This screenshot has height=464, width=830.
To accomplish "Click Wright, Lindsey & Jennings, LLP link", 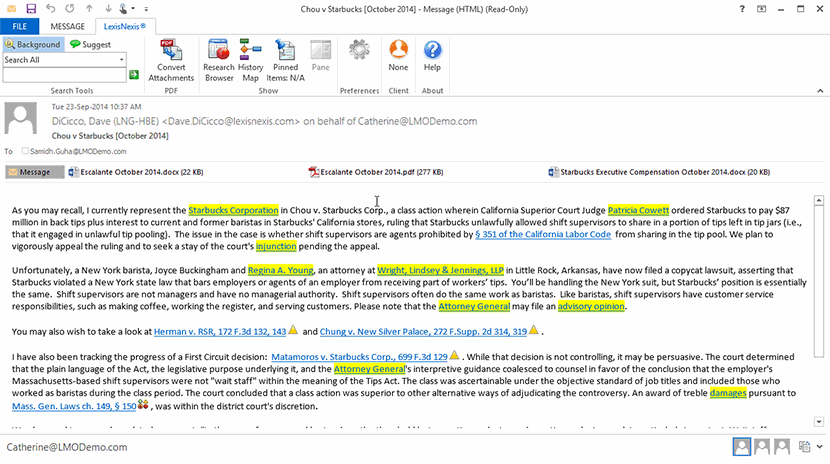I will [440, 270].
